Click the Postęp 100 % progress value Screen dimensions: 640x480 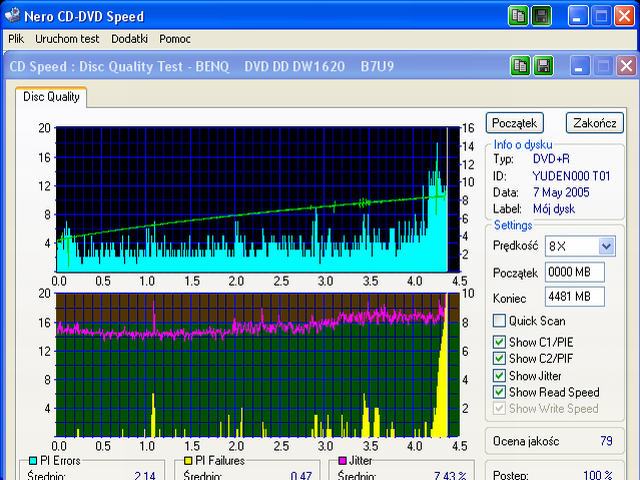(598, 475)
